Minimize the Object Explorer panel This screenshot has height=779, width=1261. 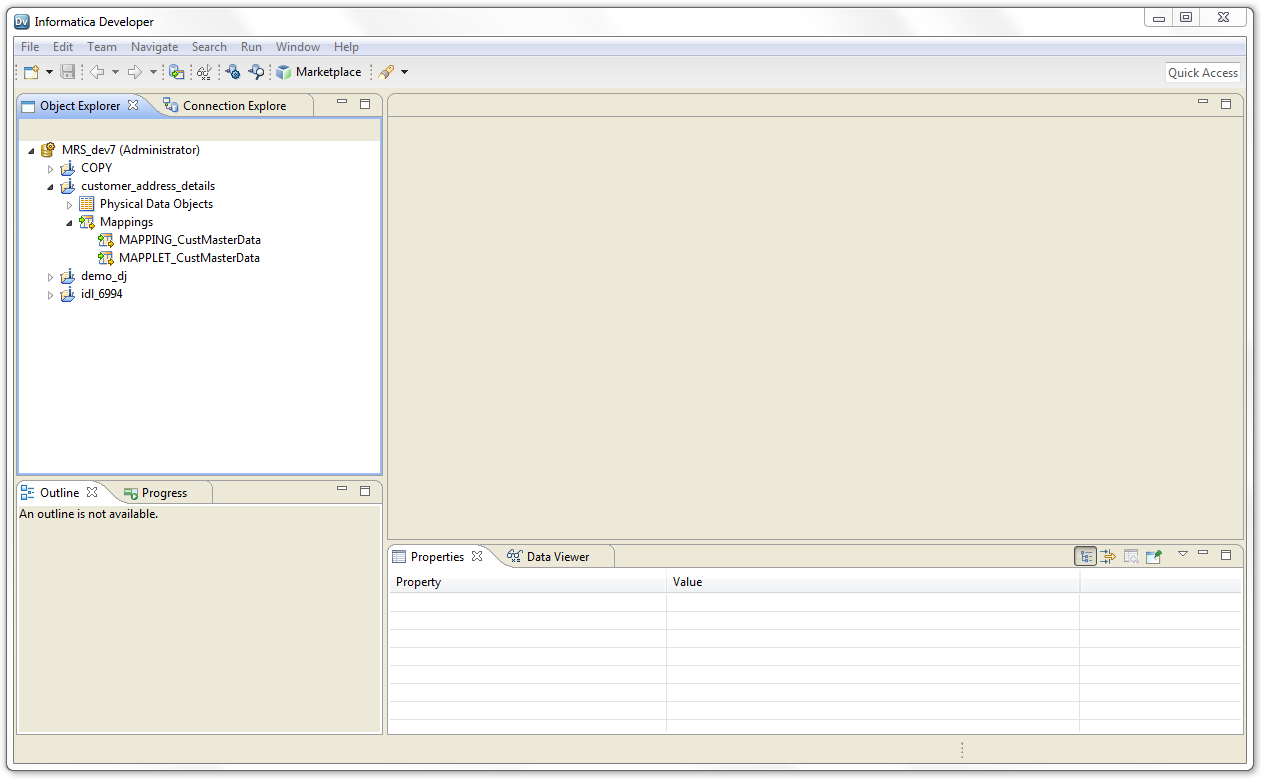click(x=342, y=103)
